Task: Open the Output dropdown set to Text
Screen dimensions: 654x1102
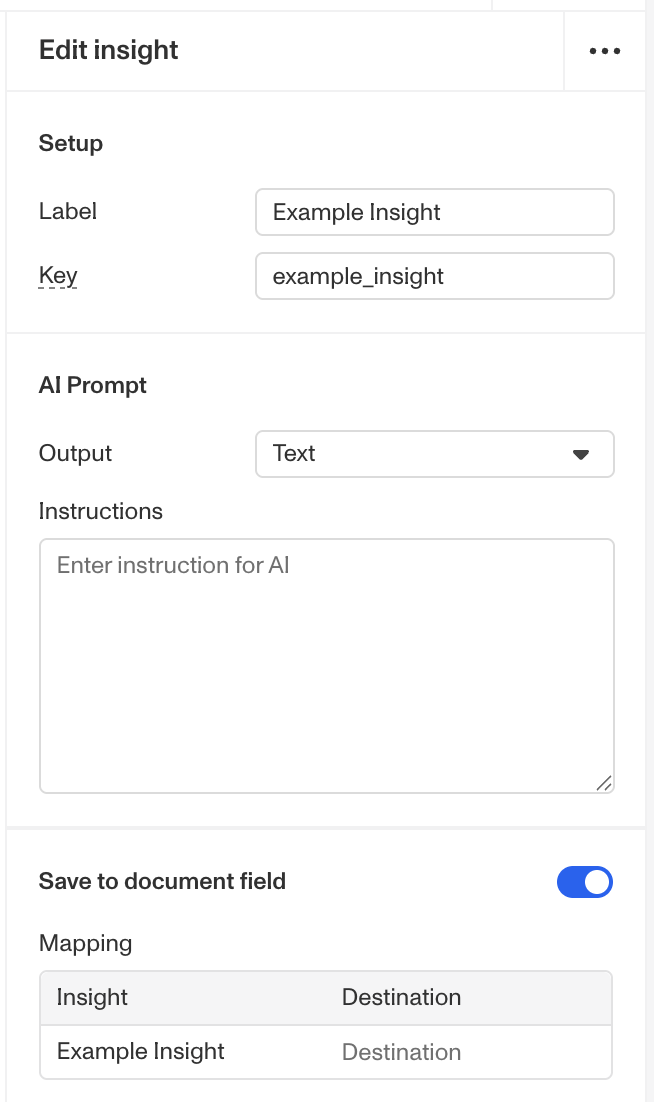Action: (x=434, y=454)
